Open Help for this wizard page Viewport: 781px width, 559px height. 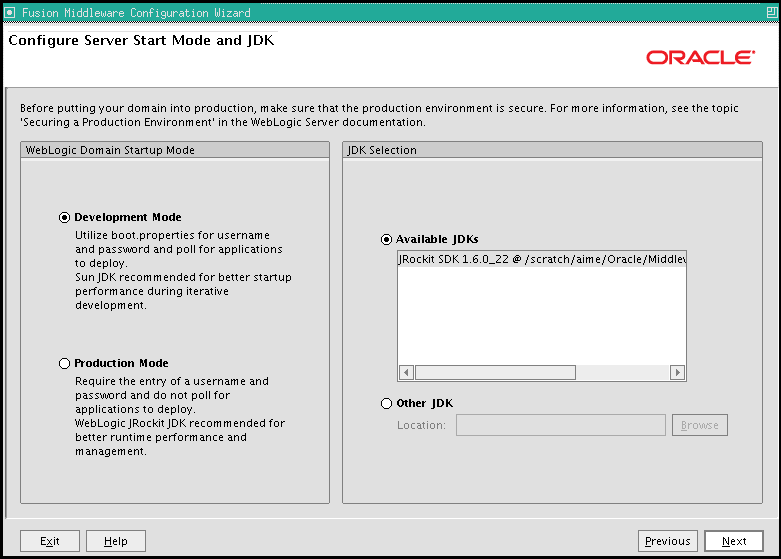click(x=116, y=541)
